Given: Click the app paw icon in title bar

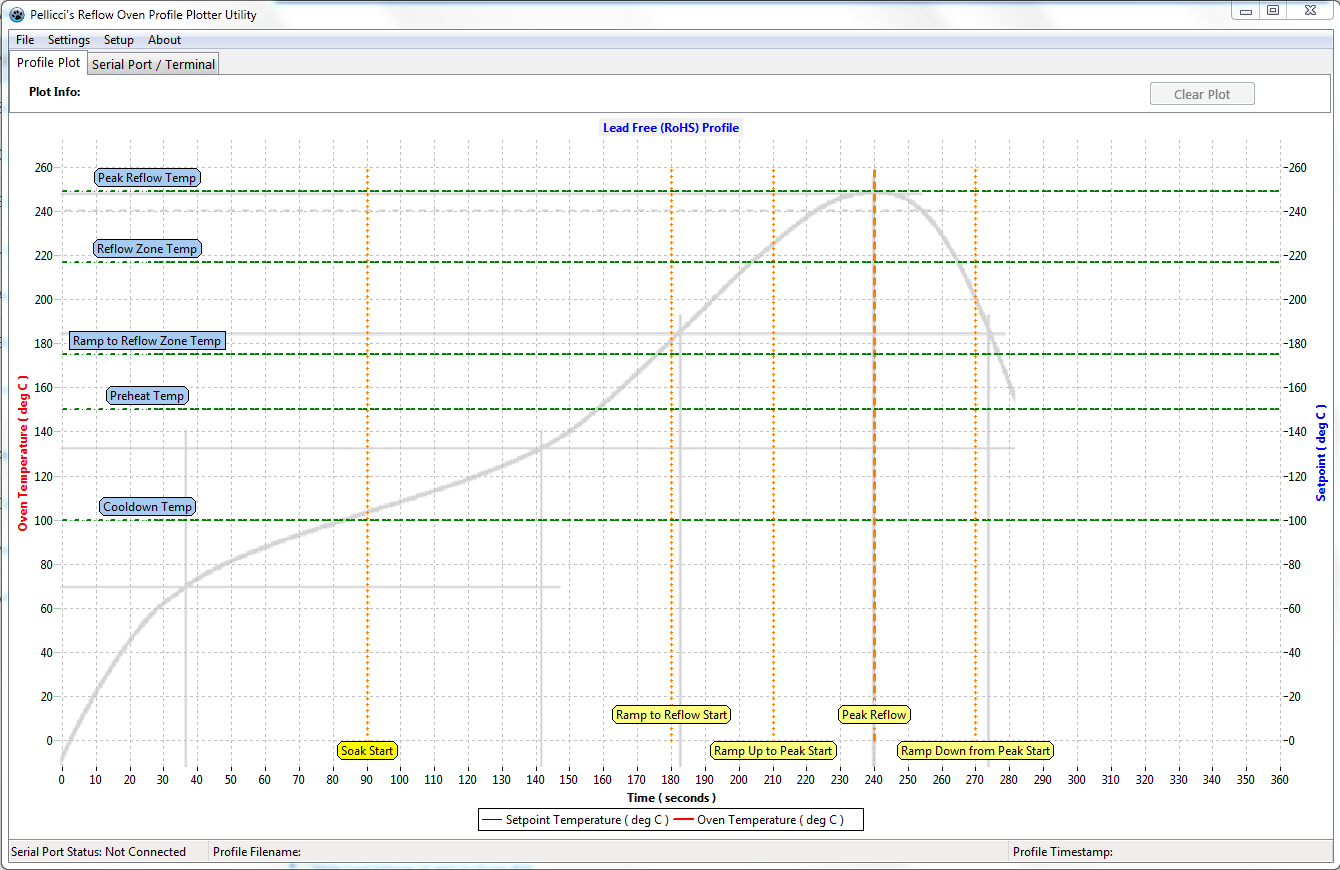Looking at the screenshot, I should click(x=17, y=15).
